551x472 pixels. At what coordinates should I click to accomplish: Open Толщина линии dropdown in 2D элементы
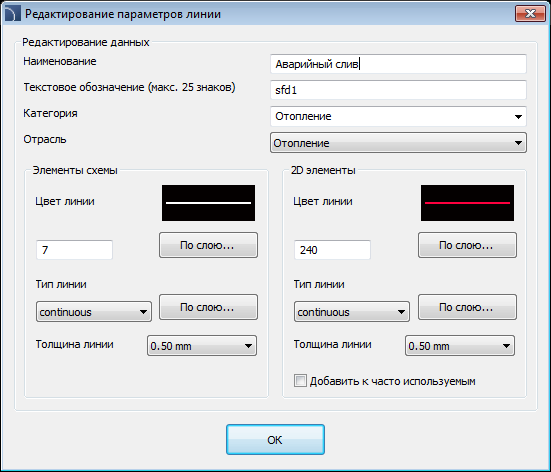[x=460, y=346]
